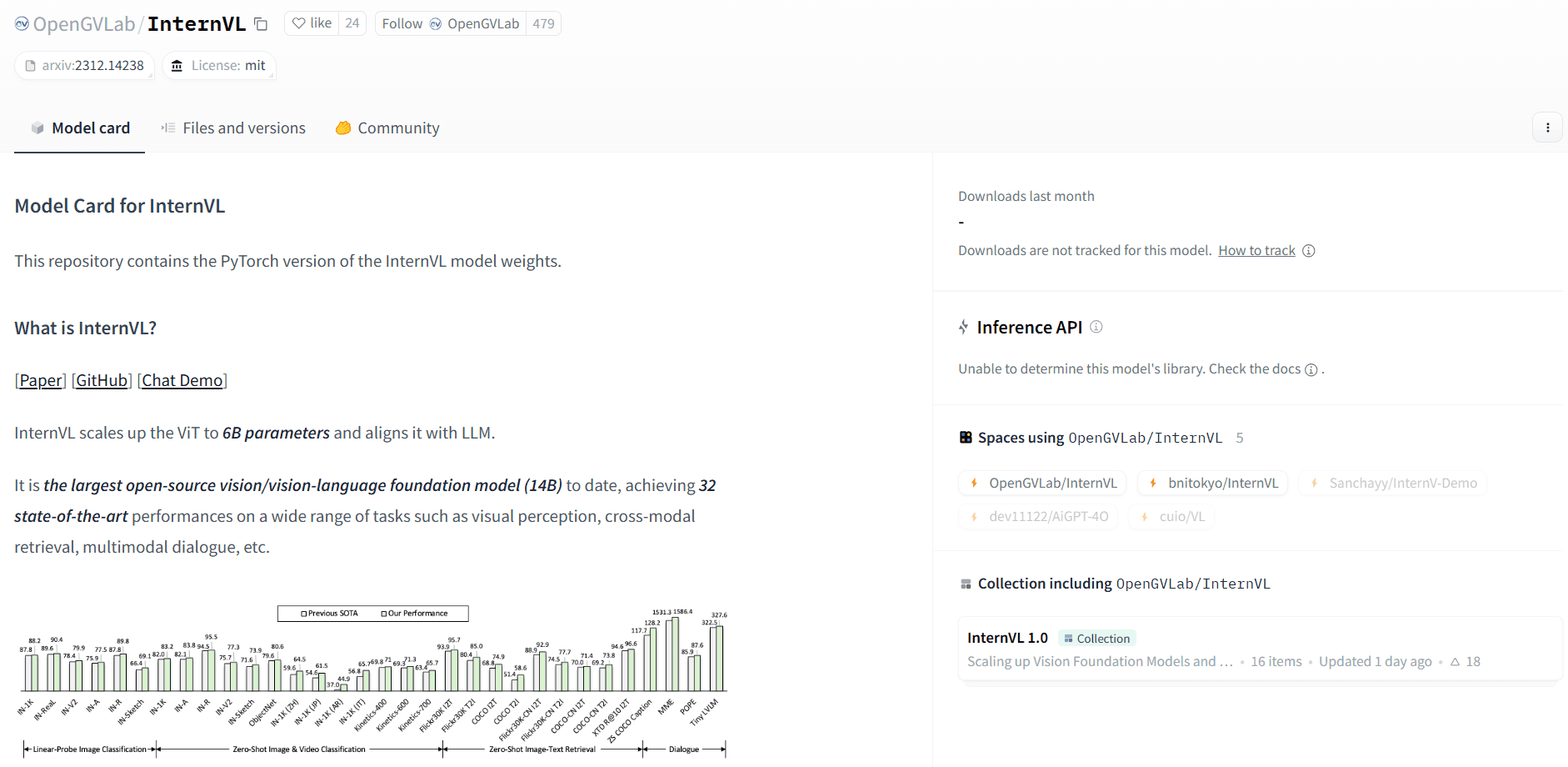Click the info icon next to Inference API
1568x767 pixels.
point(1096,327)
